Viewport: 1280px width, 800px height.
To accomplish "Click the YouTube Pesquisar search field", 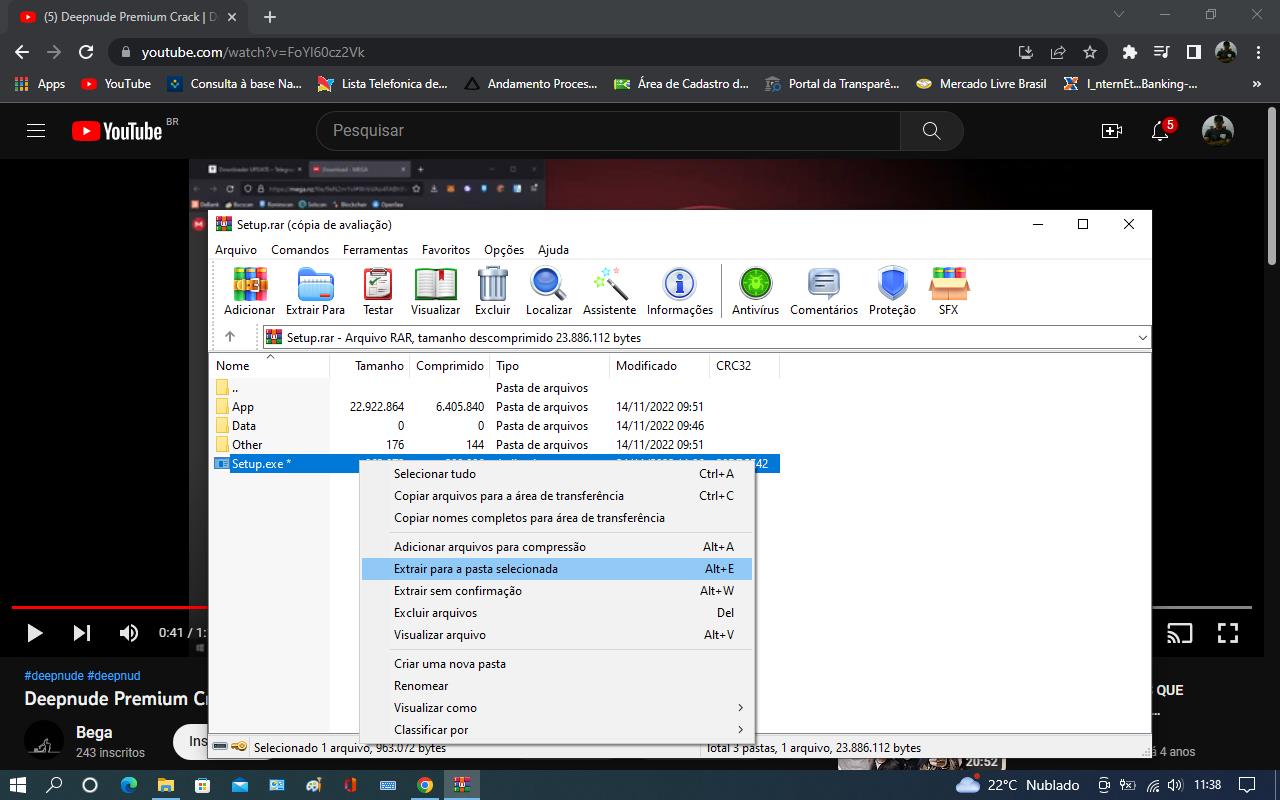I will pos(608,131).
